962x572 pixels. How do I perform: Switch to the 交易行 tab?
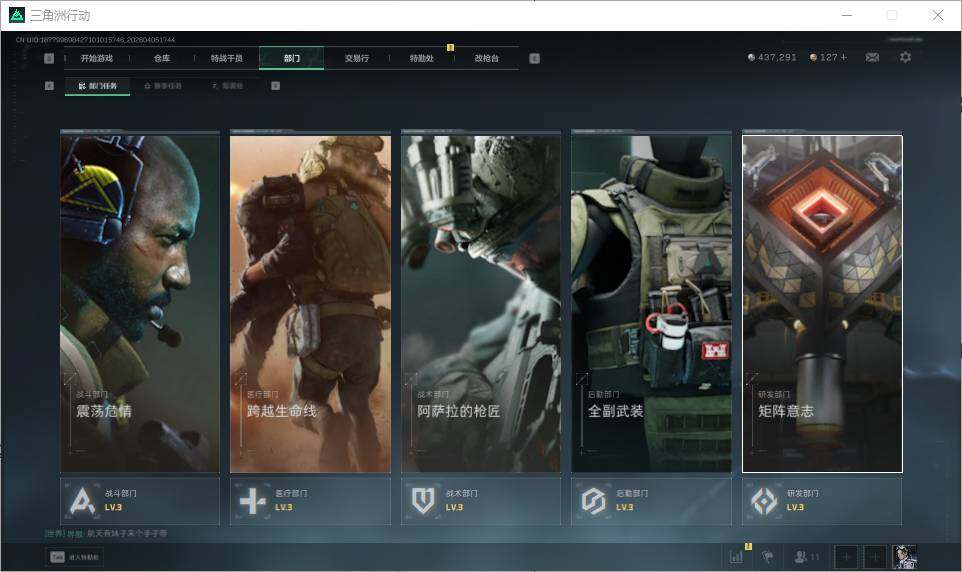point(357,58)
